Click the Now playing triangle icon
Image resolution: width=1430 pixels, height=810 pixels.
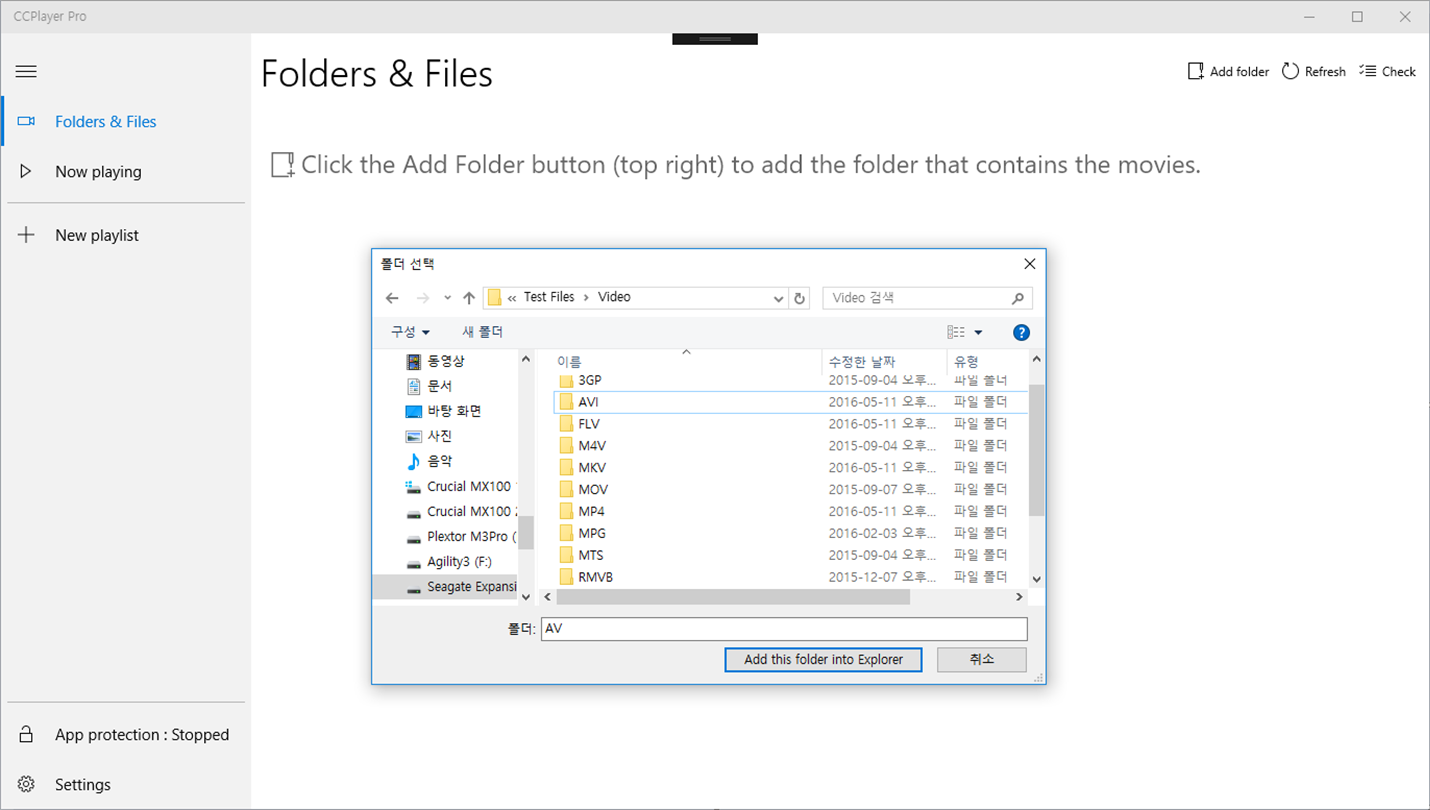click(26, 171)
